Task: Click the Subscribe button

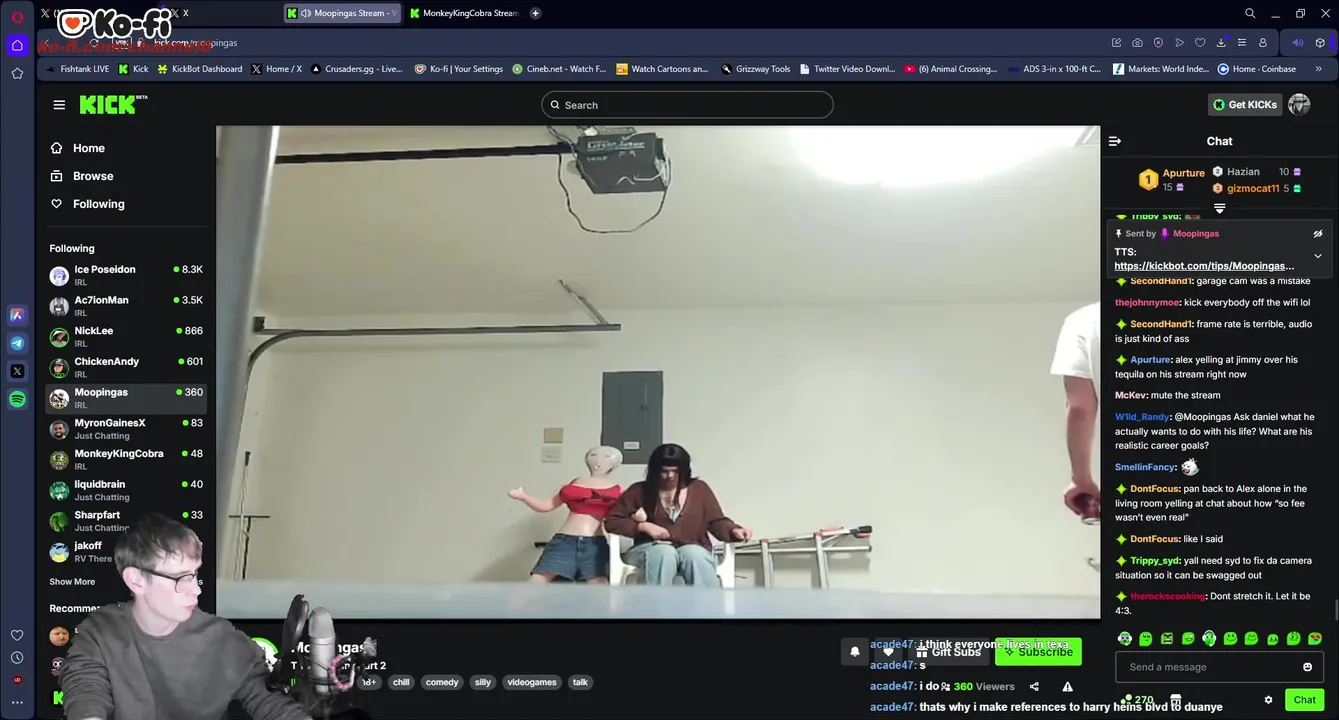Action: pyautogui.click(x=1038, y=651)
